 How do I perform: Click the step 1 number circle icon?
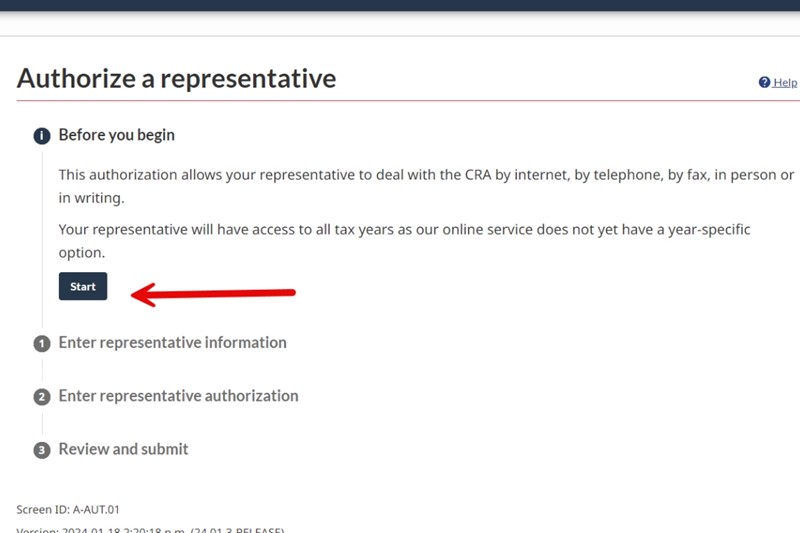pos(42,344)
